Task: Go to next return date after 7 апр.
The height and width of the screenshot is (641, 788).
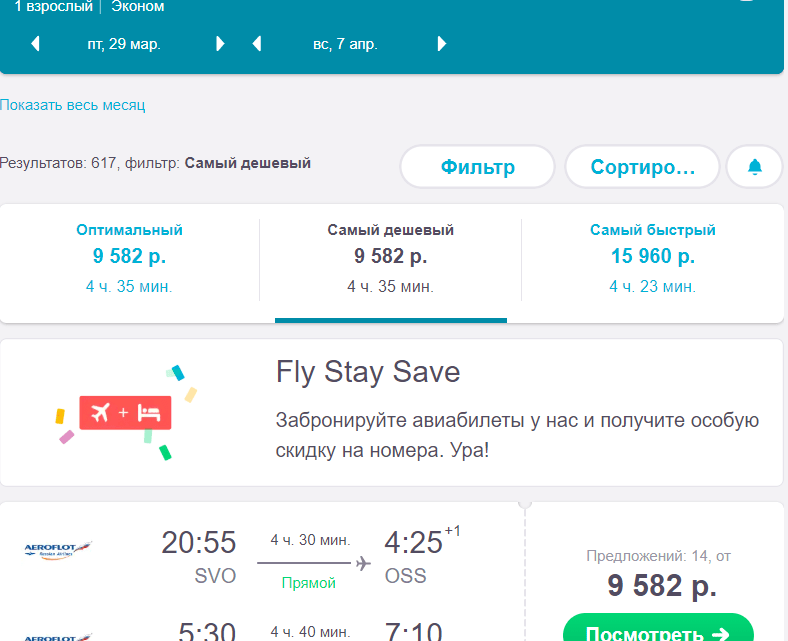Action: tap(441, 44)
